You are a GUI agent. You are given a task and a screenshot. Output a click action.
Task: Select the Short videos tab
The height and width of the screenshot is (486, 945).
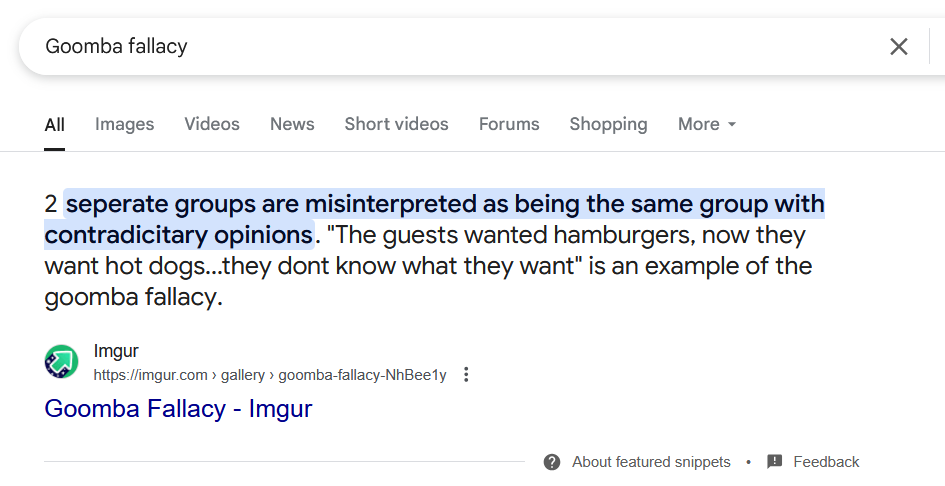click(x=397, y=124)
